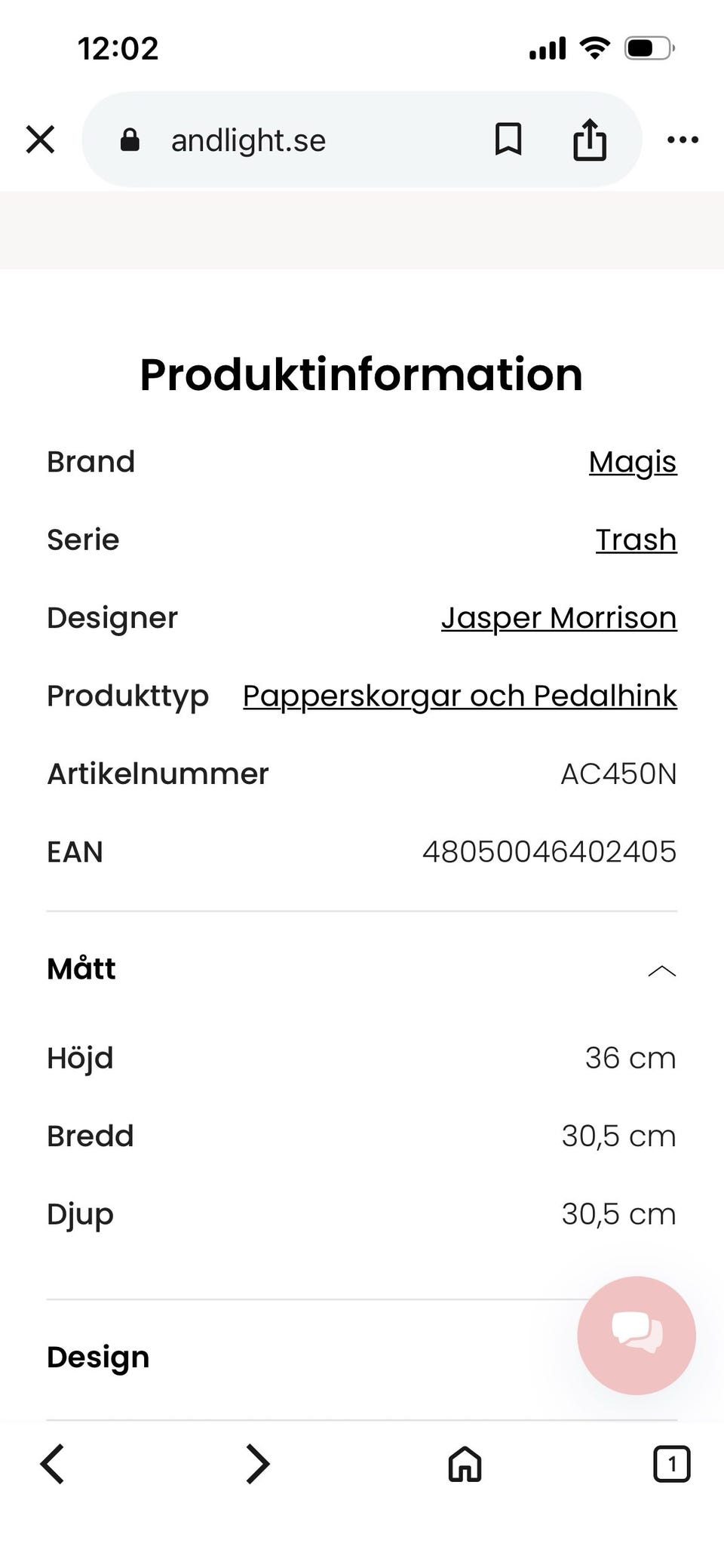Open the tabs counter button
Viewport: 724px width, 1568px height.
670,1464
